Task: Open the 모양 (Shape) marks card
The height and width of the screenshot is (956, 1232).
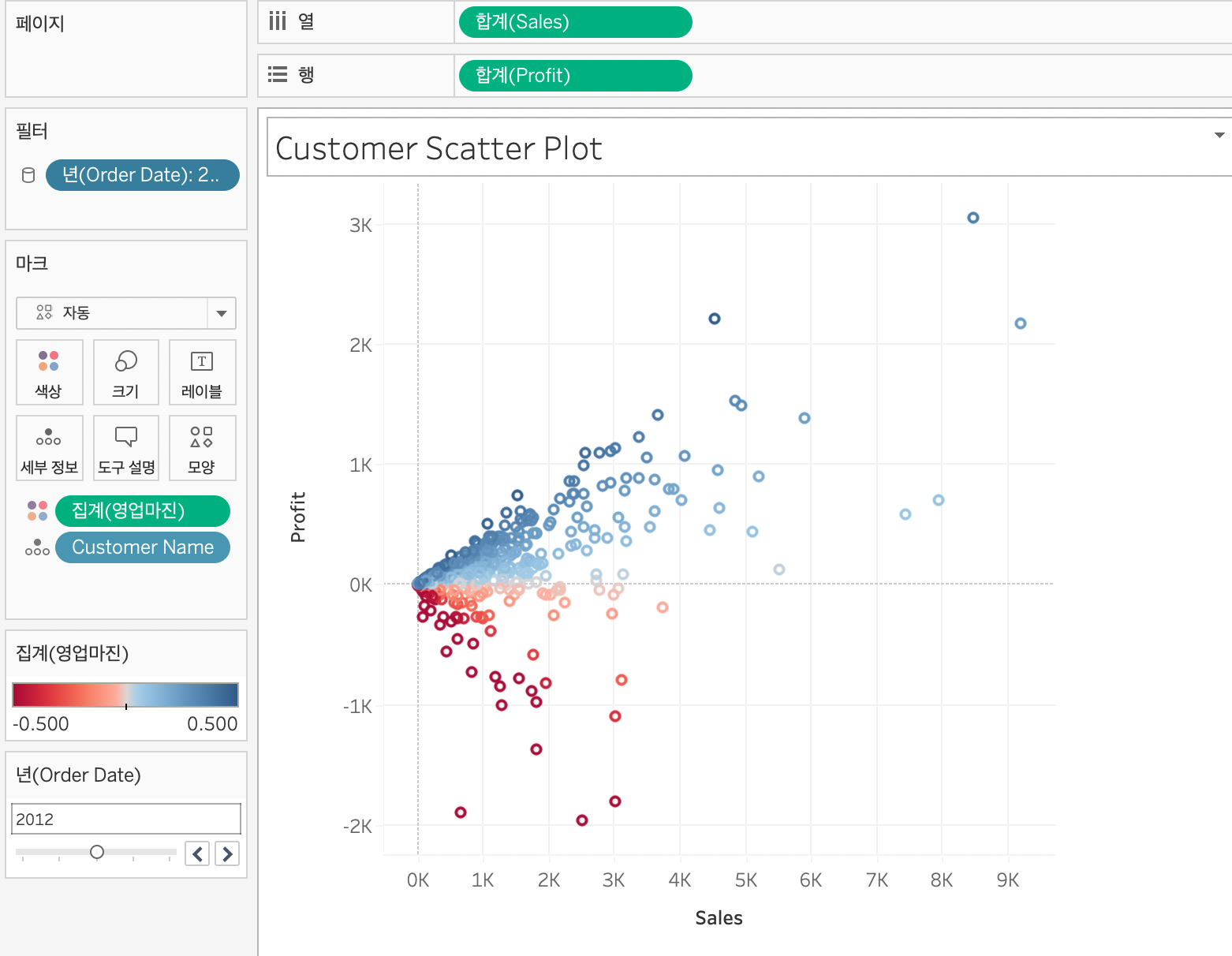Action: coord(202,447)
